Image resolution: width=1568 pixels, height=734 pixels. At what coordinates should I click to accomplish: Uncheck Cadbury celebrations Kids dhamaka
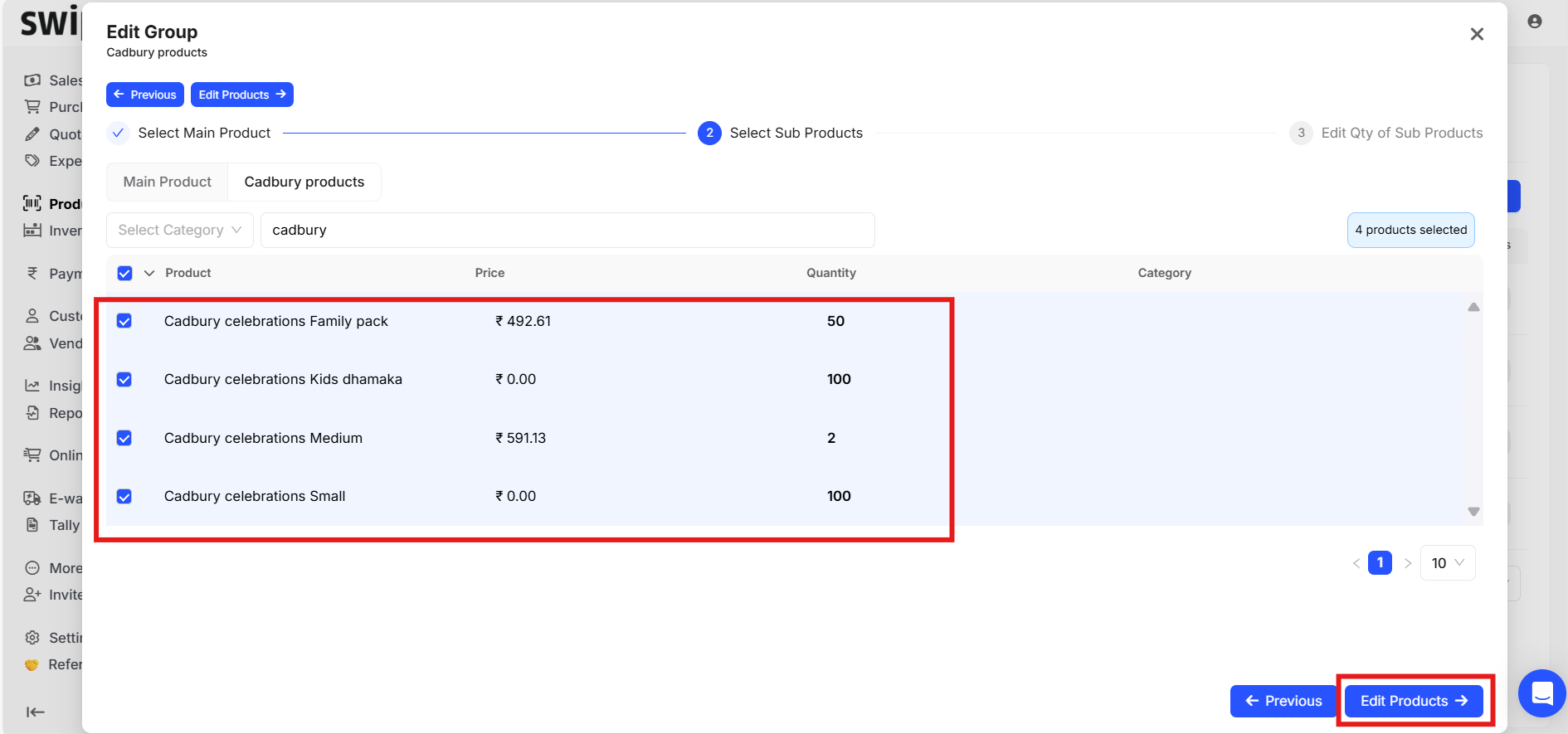(124, 379)
